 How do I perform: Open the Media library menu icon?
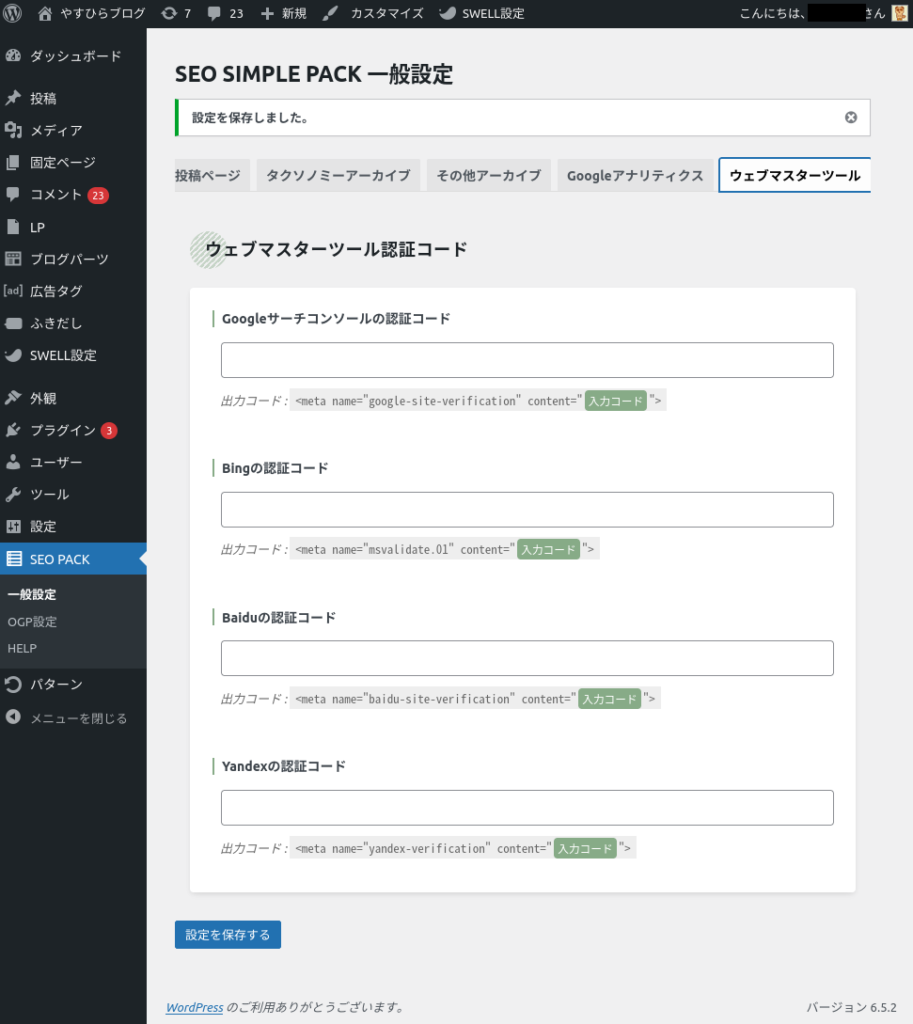click(x=14, y=130)
